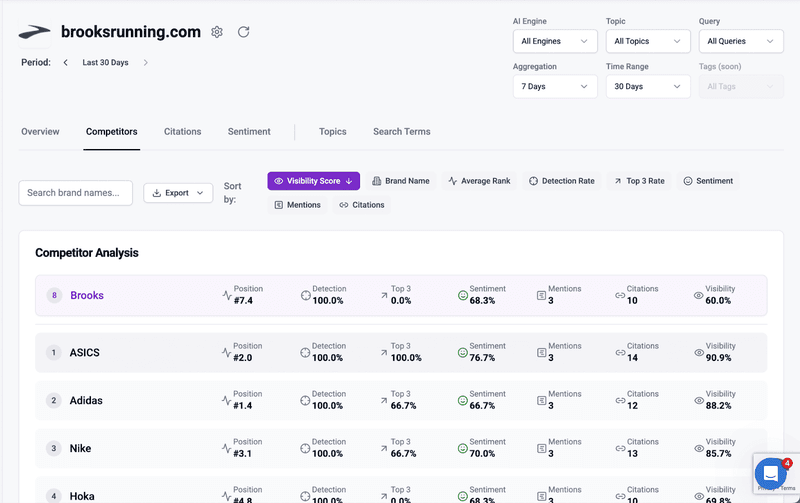Expand the AI Engine dropdown
The height and width of the screenshot is (503, 800).
coord(555,41)
